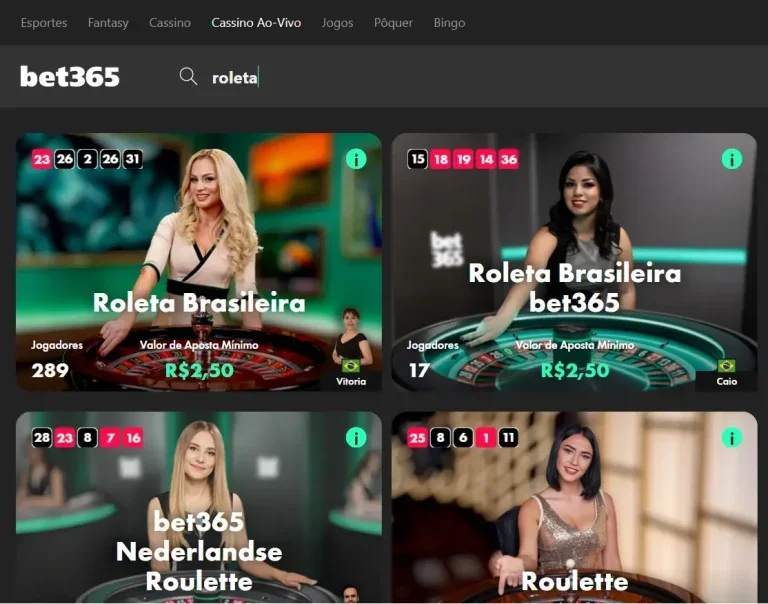Click the bet365 logo
The width and height of the screenshot is (768, 604).
tap(70, 76)
